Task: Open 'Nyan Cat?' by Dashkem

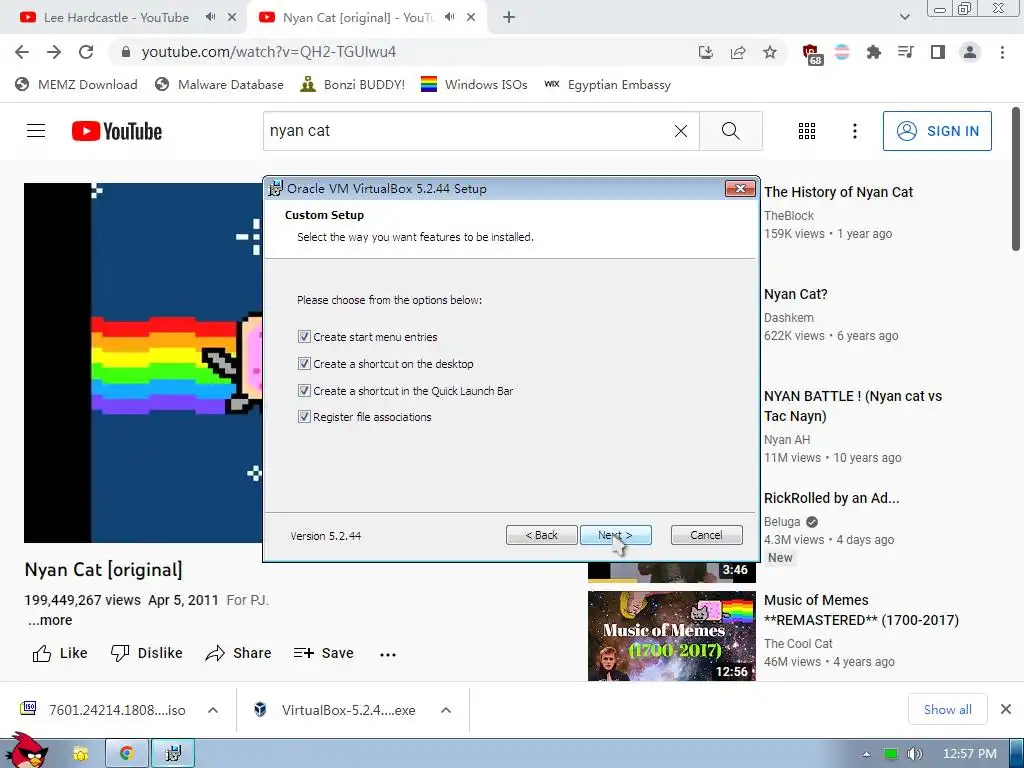Action: click(795, 295)
